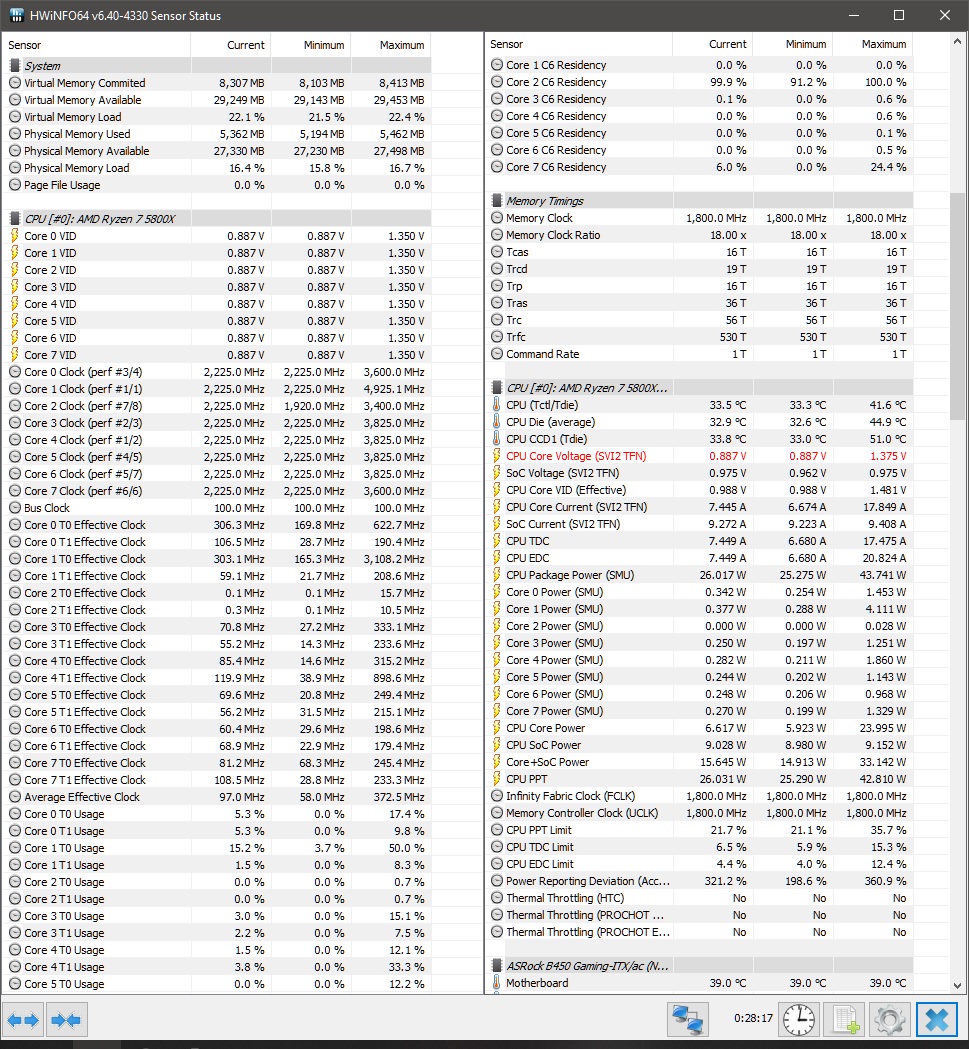Viewport: 969px width, 1049px height.
Task: Click the ASRock B450 motherboard group icon
Action: pyautogui.click(x=497, y=965)
